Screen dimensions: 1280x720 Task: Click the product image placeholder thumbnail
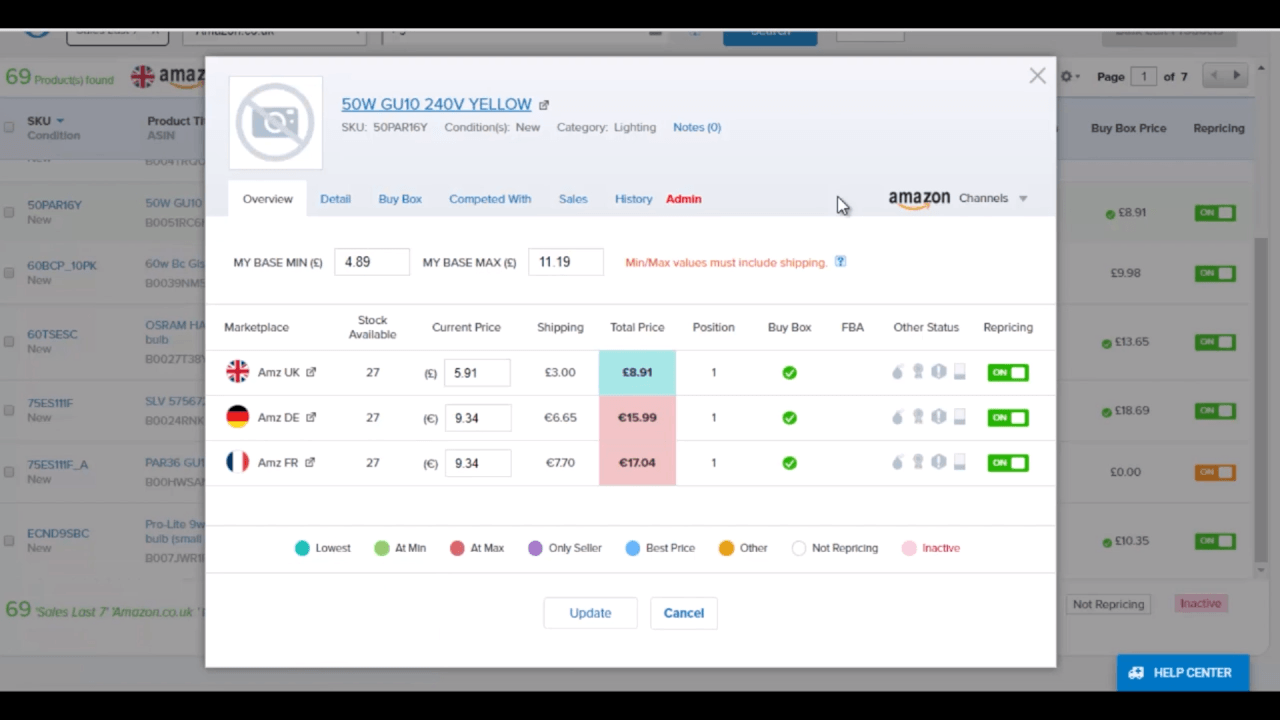click(275, 122)
